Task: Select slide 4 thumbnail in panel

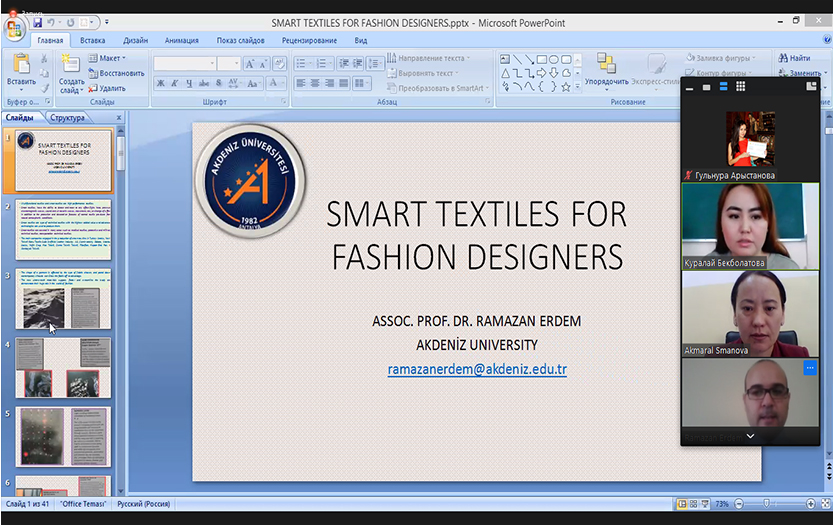Action: [x=65, y=368]
